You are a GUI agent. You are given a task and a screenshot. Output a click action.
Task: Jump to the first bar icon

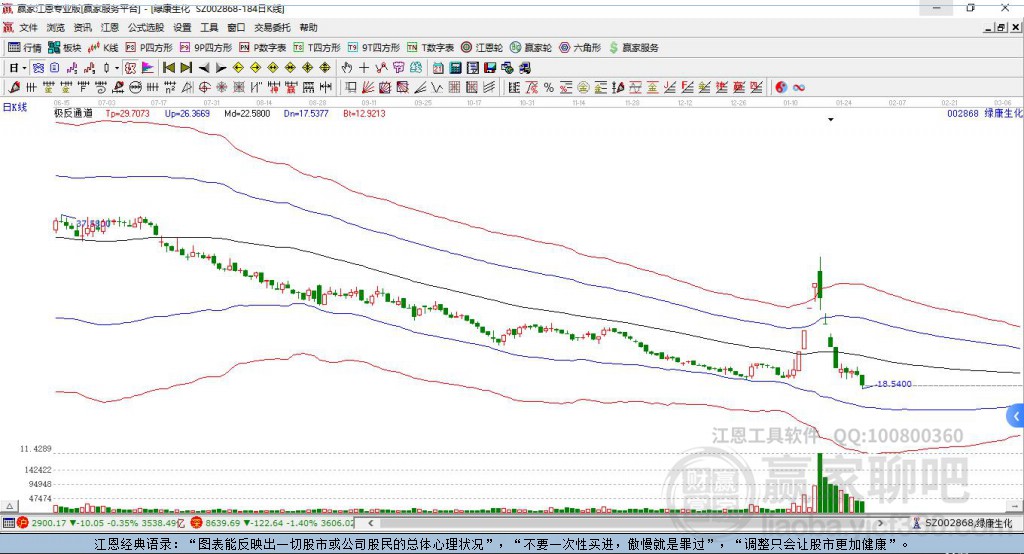(x=168, y=67)
